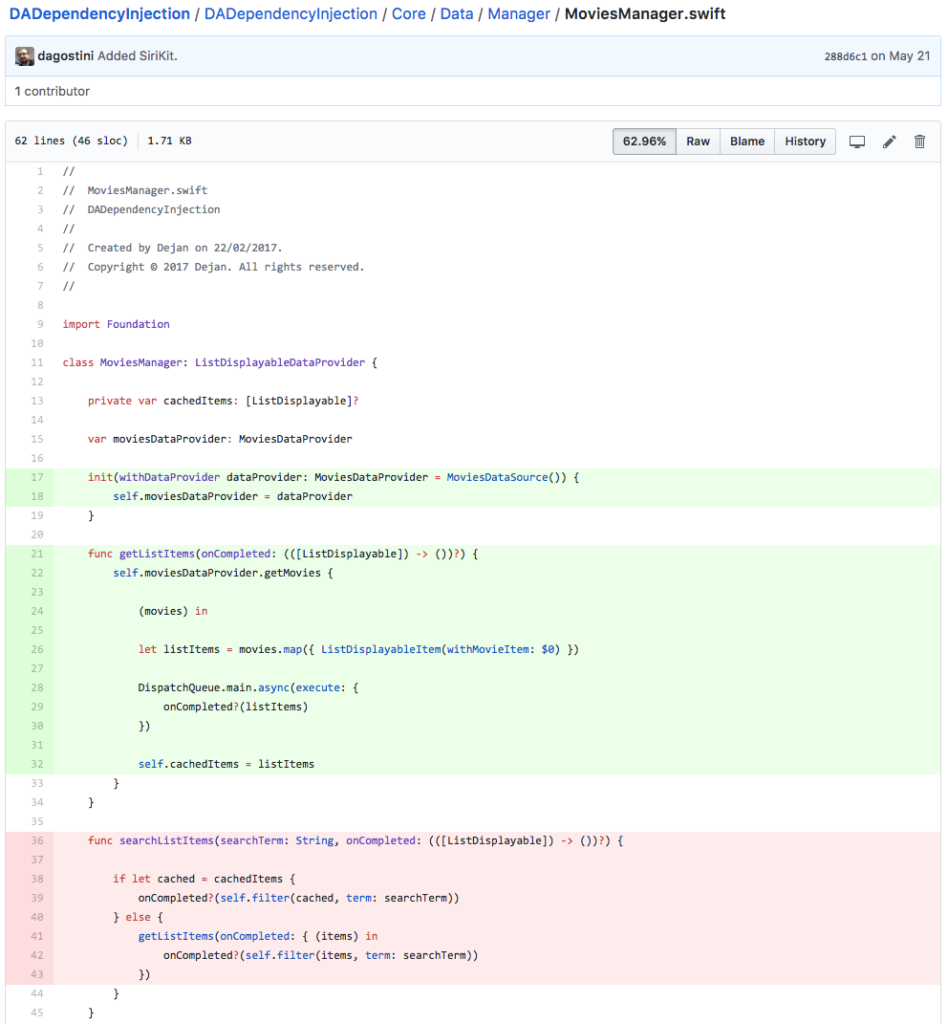This screenshot has height=1024, width=948.
Task: Click the pencil edit file icon
Action: pos(889,142)
